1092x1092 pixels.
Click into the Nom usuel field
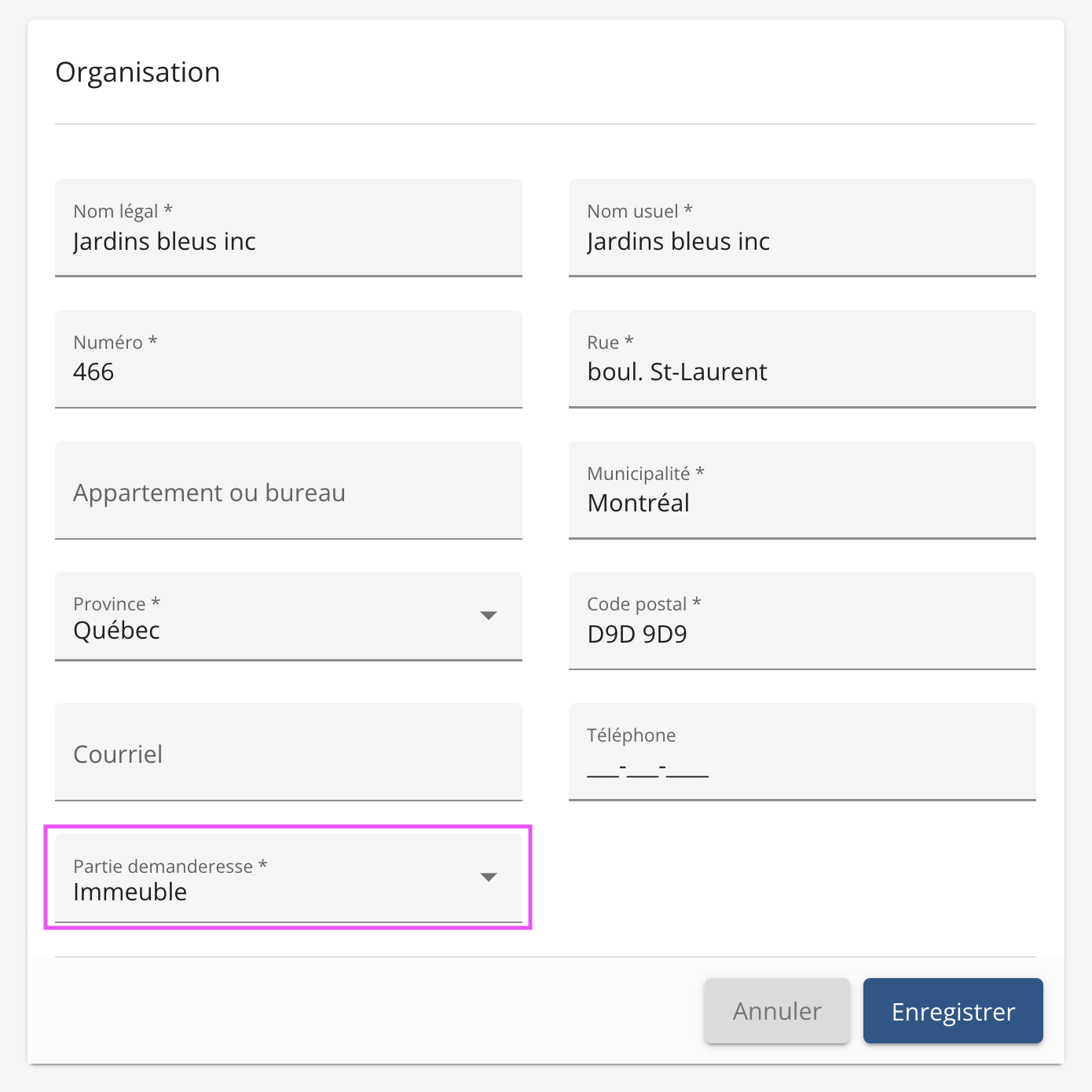[x=801, y=241]
